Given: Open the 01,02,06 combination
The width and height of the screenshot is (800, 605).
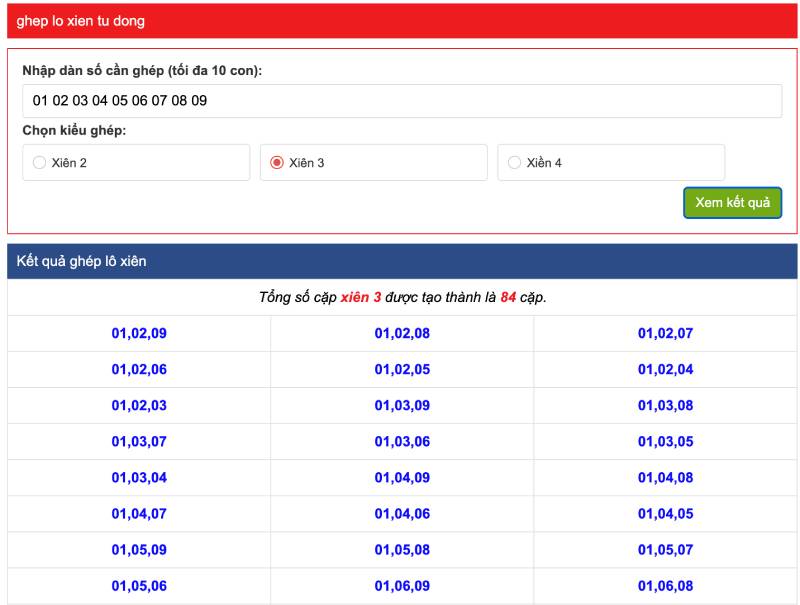Looking at the screenshot, I should [139, 370].
